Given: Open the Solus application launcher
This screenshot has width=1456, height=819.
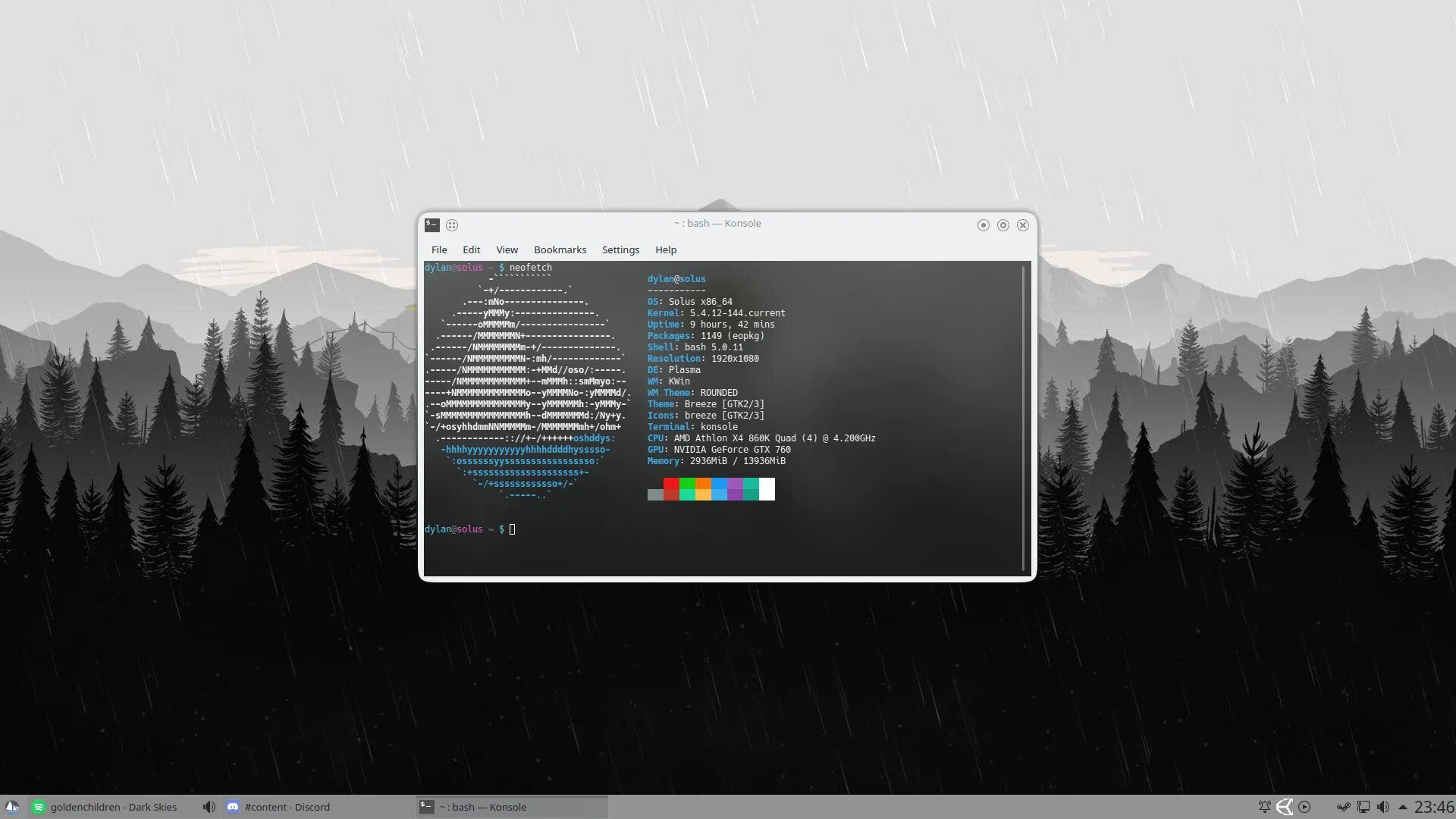Looking at the screenshot, I should tap(11, 807).
